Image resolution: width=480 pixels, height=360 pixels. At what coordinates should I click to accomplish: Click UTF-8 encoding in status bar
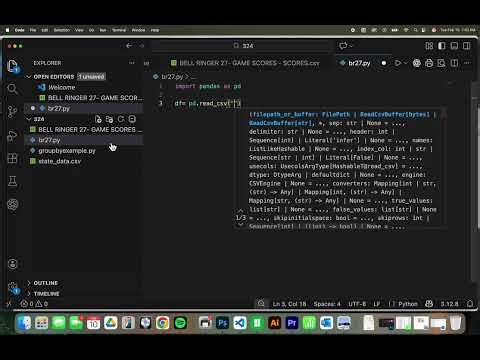pos(357,304)
